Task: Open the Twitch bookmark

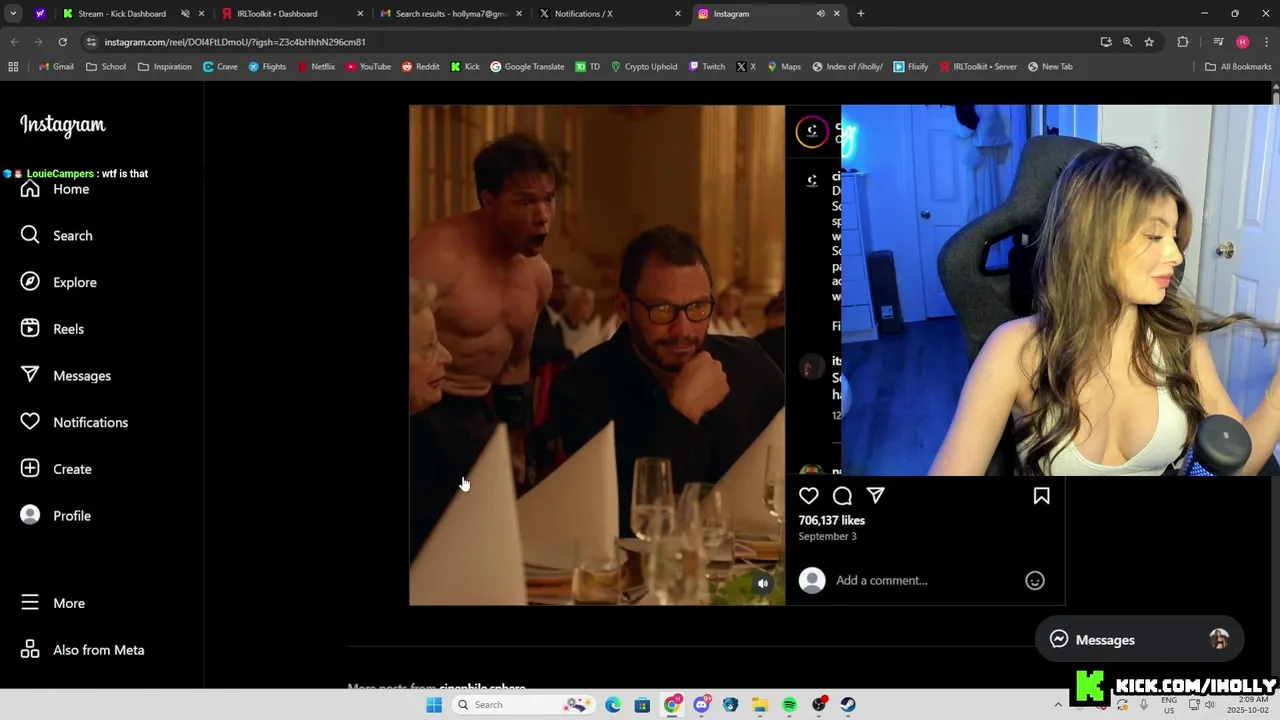Action: coord(706,67)
